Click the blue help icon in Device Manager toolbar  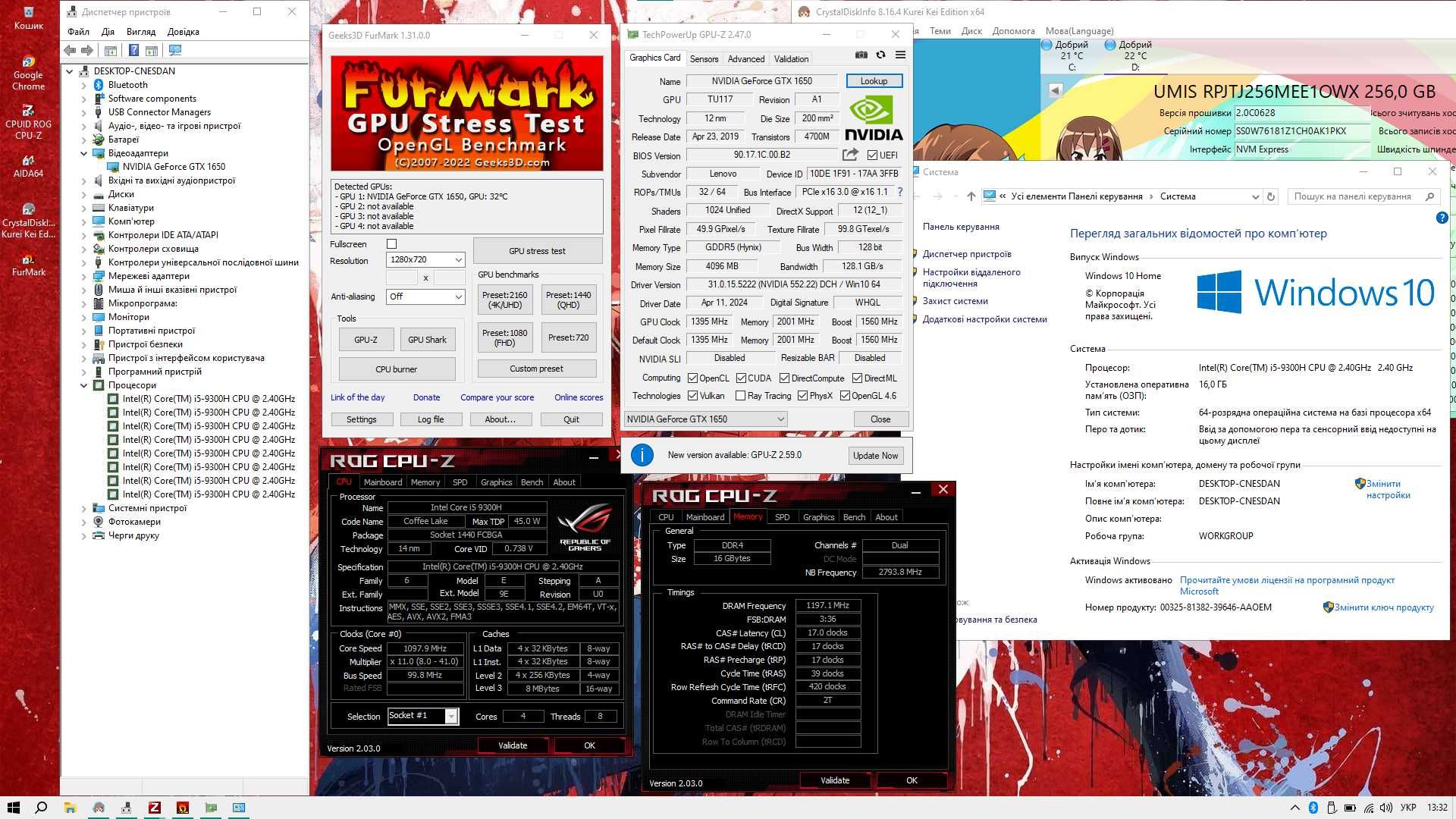pyautogui.click(x=133, y=50)
